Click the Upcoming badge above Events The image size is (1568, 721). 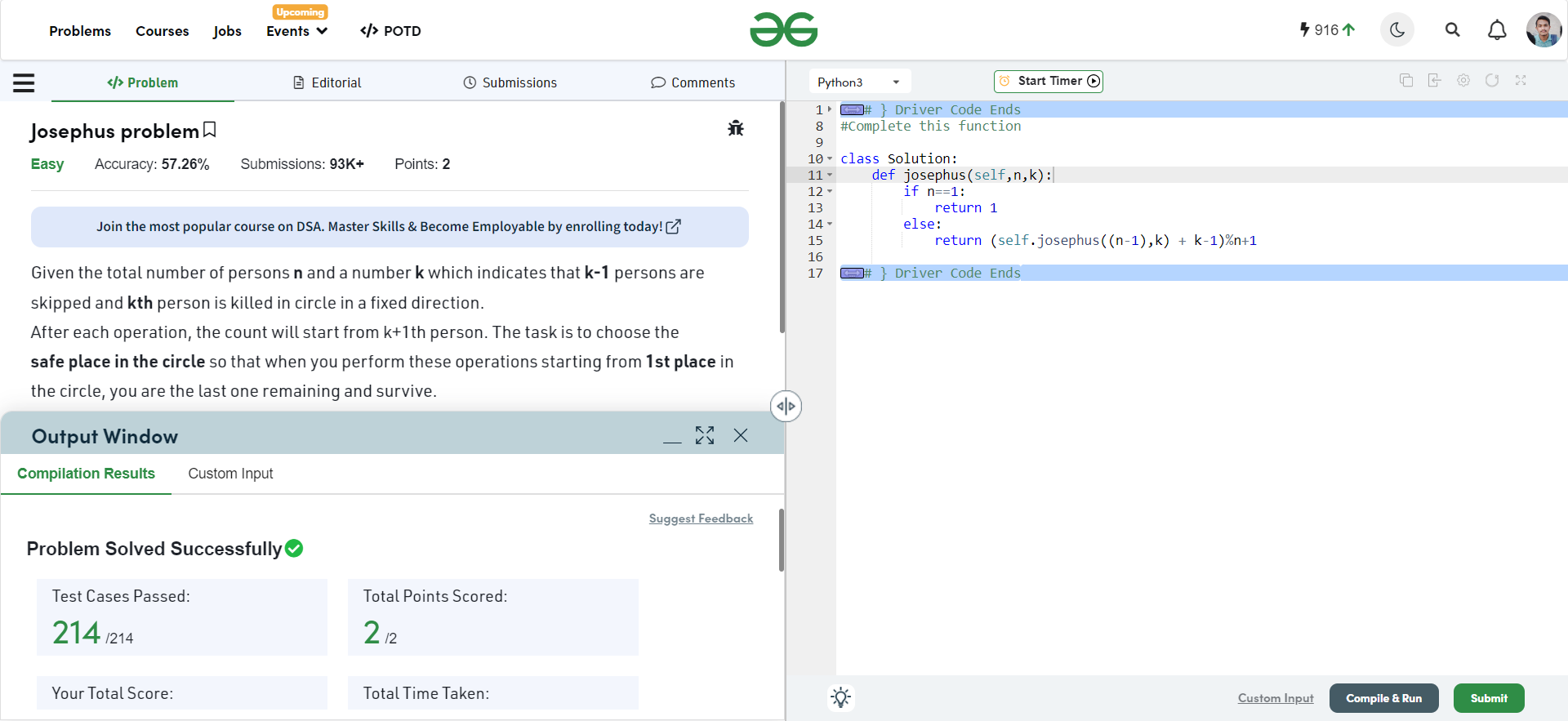[300, 12]
